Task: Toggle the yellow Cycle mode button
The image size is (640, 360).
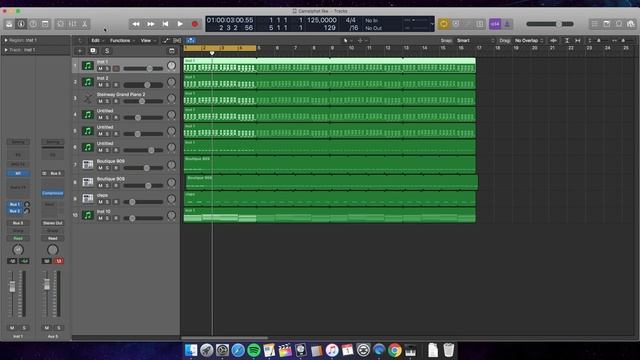Action: [443, 24]
